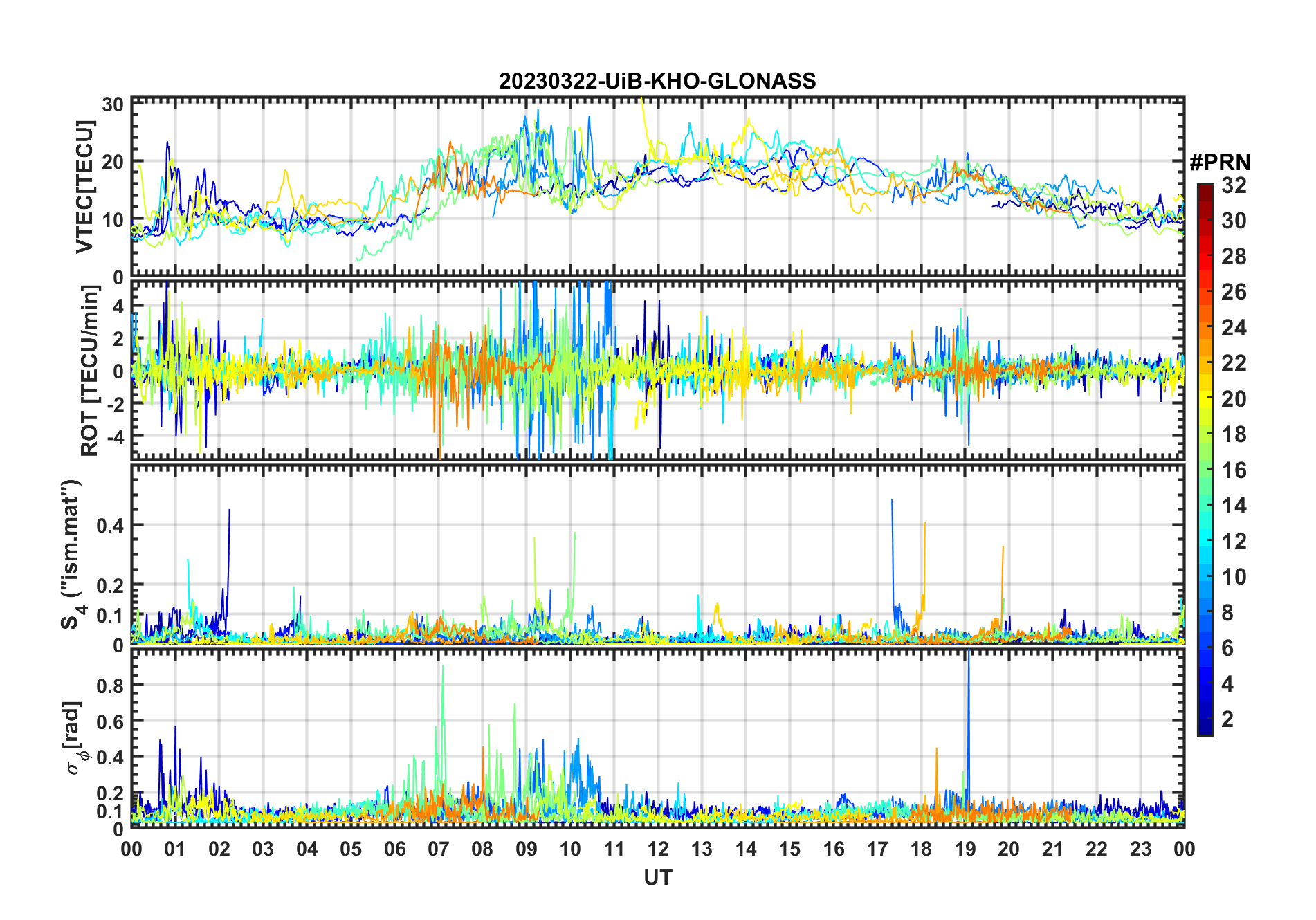Select the ROT [TECU/min] y-axis label

pos(89,370)
